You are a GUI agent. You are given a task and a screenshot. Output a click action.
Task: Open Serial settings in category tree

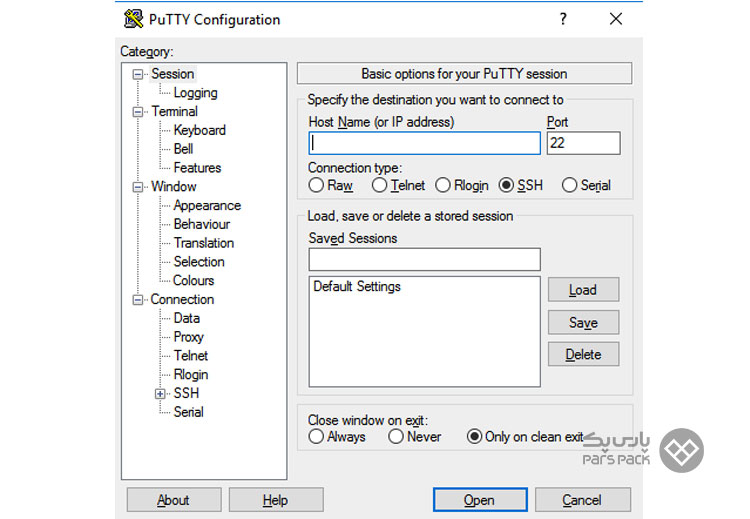point(188,412)
